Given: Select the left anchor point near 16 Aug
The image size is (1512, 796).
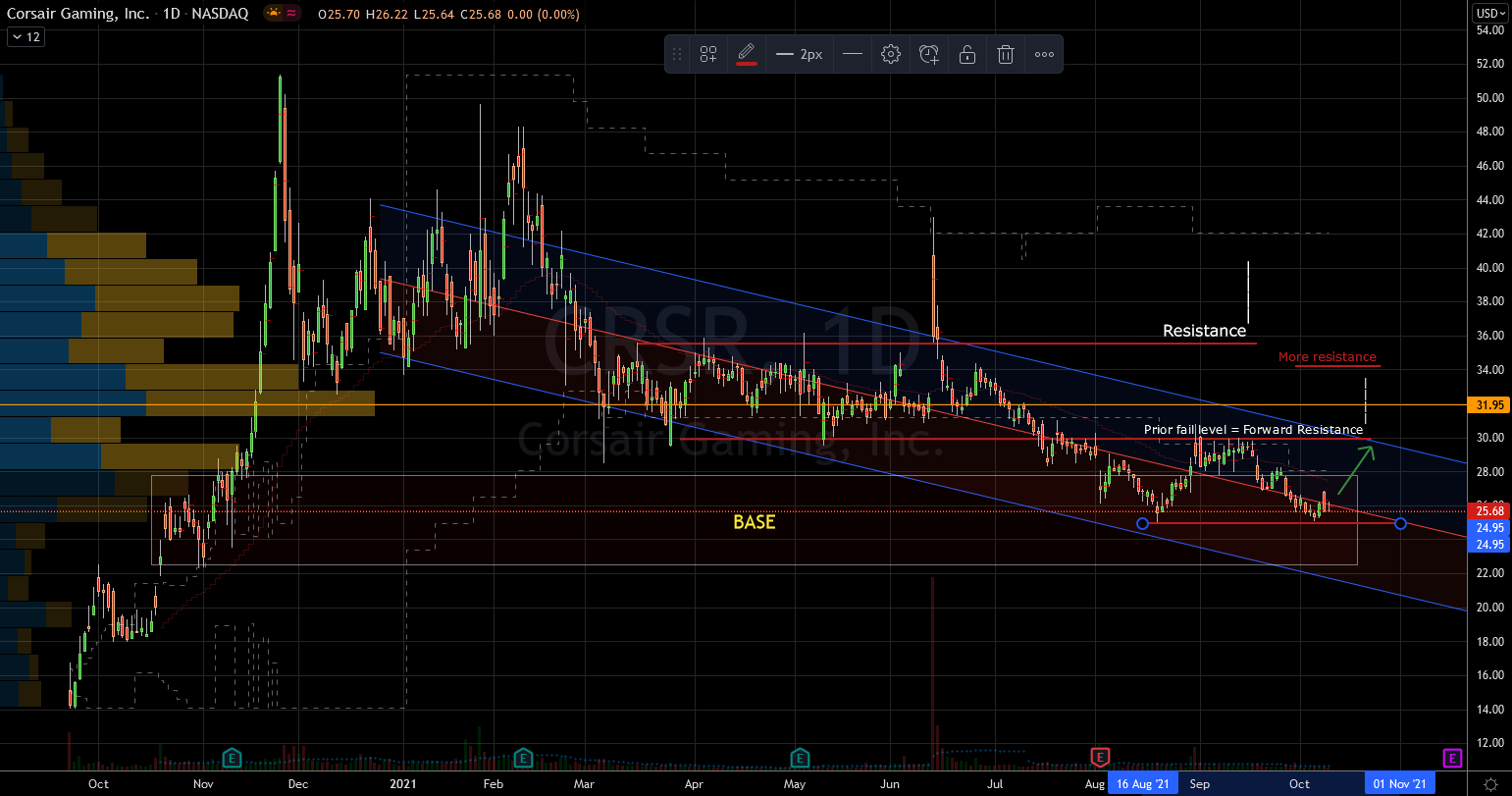Looking at the screenshot, I should point(1142,523).
